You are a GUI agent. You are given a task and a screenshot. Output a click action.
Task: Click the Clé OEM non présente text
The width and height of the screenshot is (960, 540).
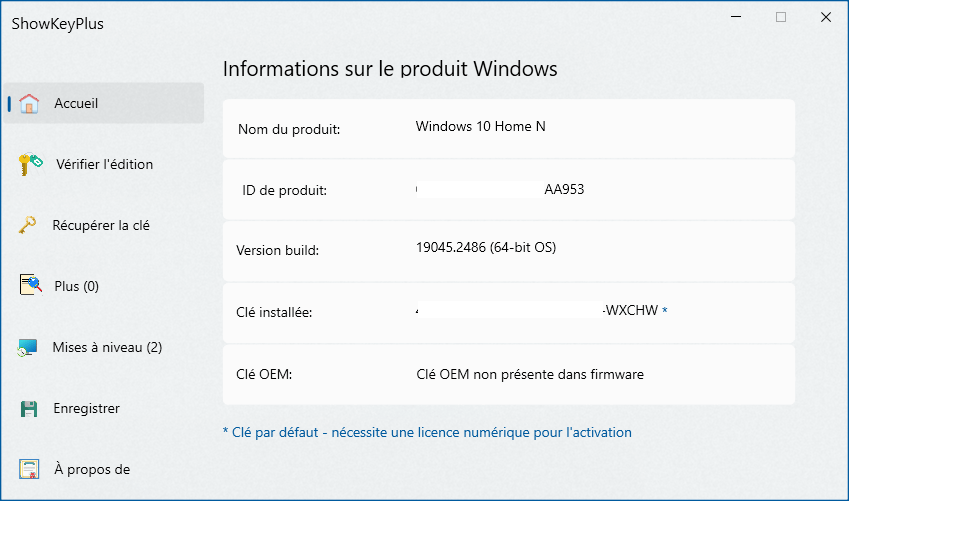pyautogui.click(x=530, y=374)
